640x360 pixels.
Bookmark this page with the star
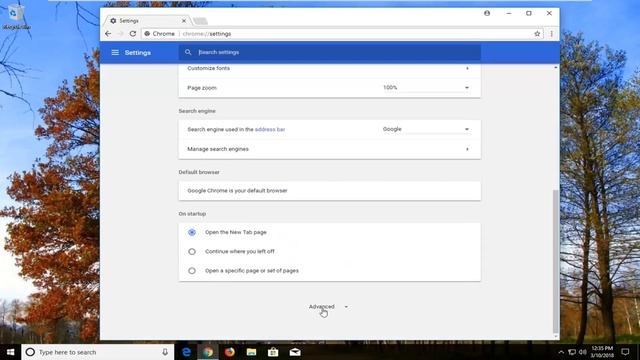tap(537, 34)
